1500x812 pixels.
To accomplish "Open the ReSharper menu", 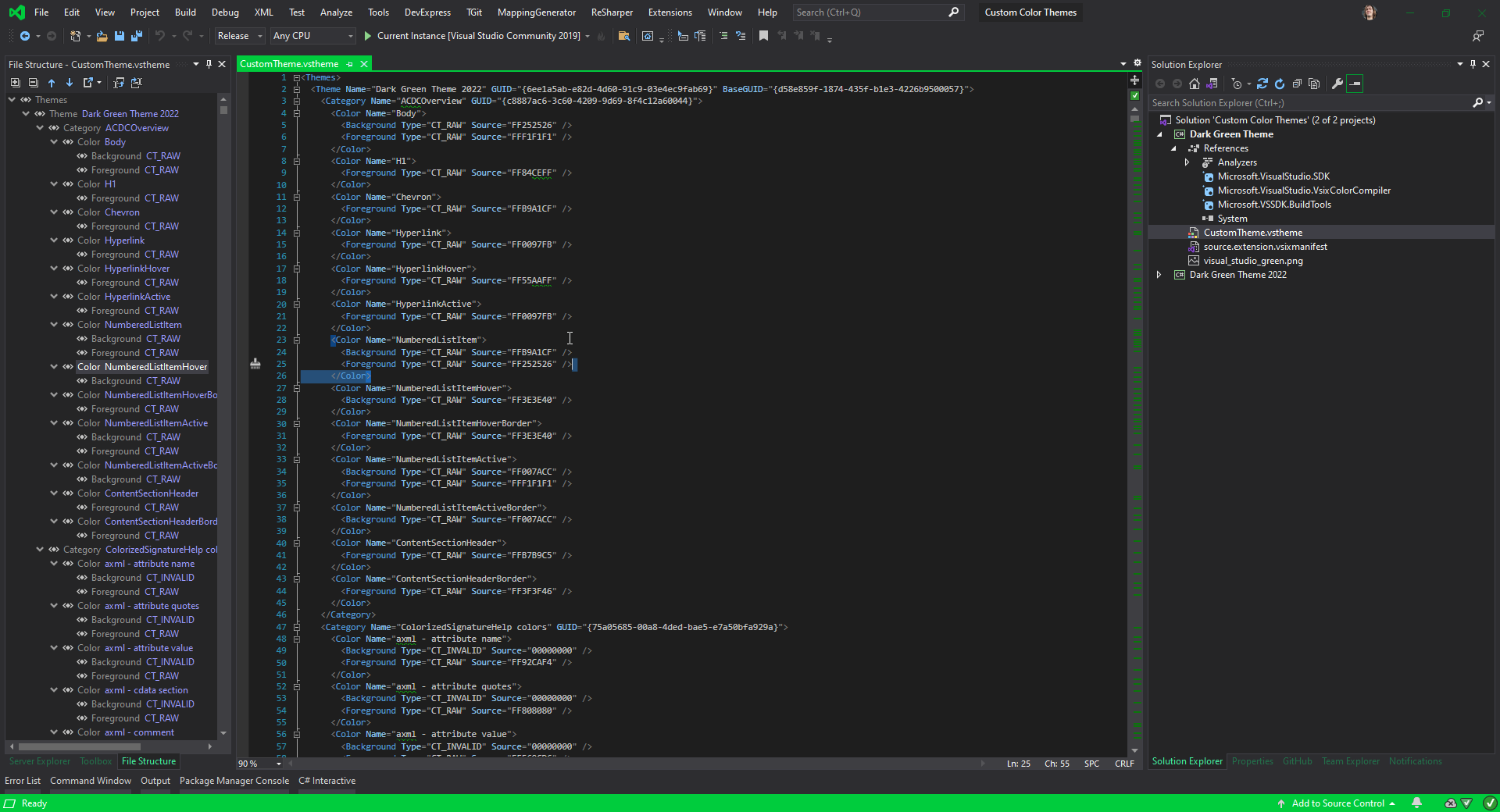I will (x=612, y=12).
